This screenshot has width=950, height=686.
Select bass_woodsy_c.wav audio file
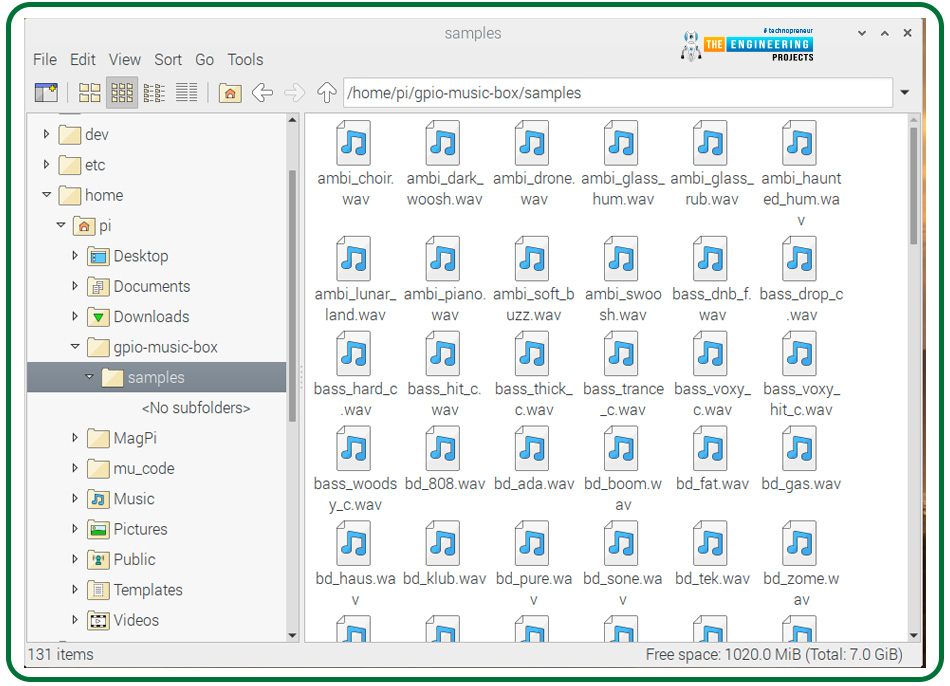pos(355,469)
